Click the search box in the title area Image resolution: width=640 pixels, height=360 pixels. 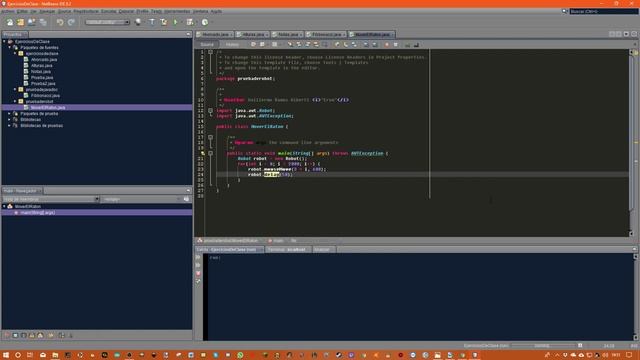(603, 11)
